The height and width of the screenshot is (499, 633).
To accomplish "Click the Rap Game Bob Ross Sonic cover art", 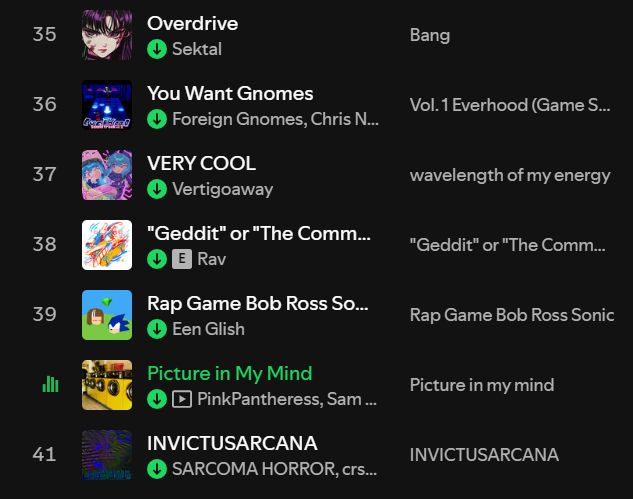I will coord(107,315).
